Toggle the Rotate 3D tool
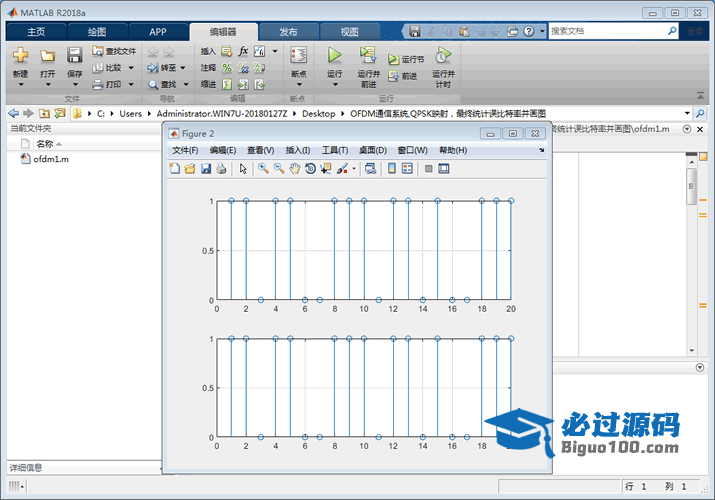This screenshot has height=500, width=715. pyautogui.click(x=311, y=169)
